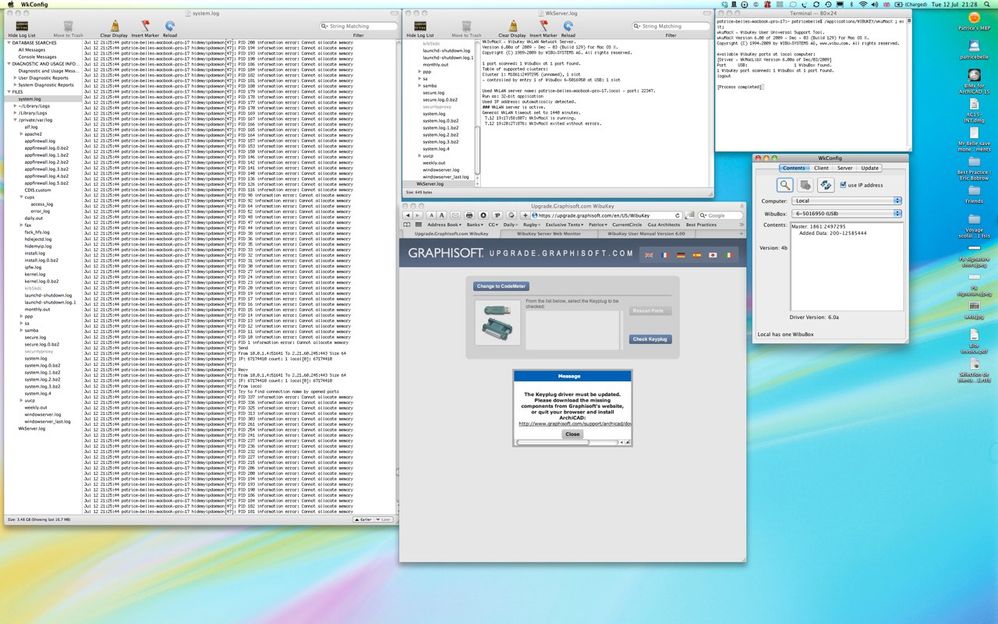The image size is (998, 624).
Task: Switch to the Update tab in WkConfig
Action: point(870,168)
